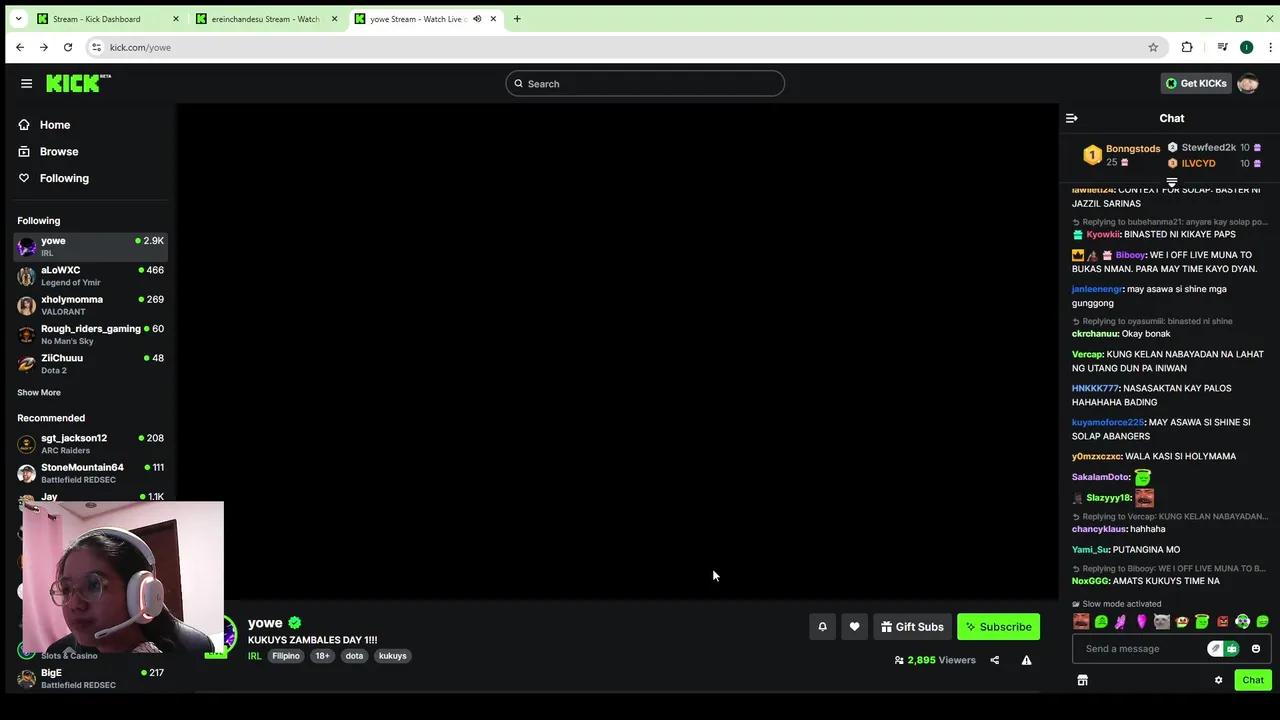Open aLoWXC channel from sidebar
Viewport: 1280px width, 720px height.
91,275
